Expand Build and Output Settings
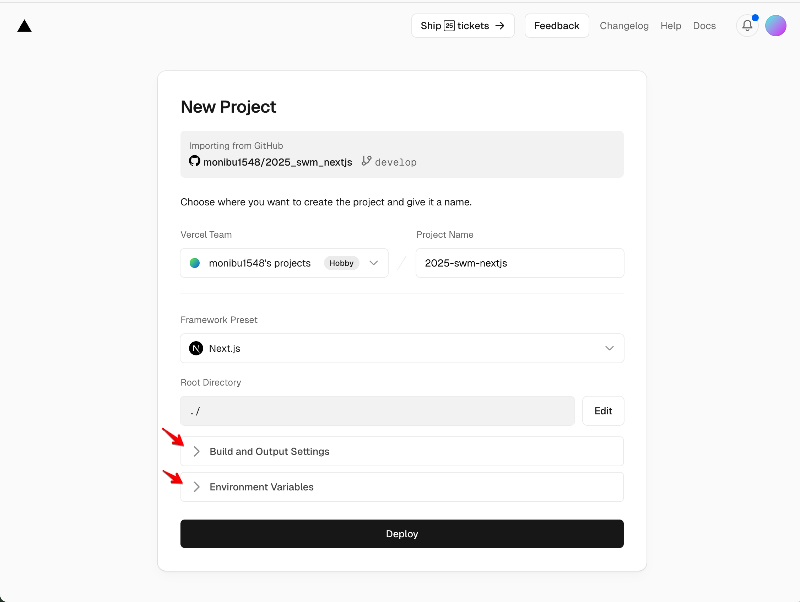 point(402,452)
